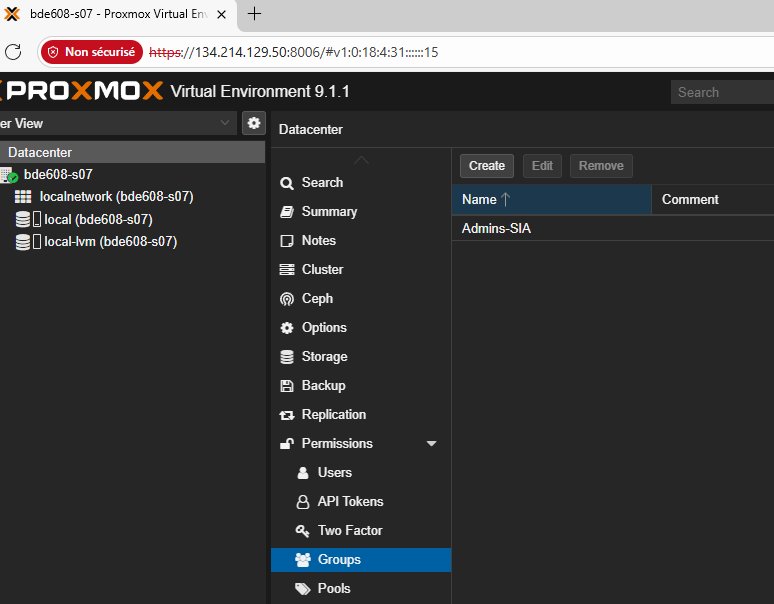Select the bde608-s07 node in the tree
Image resolution: width=774 pixels, height=604 pixels.
pos(58,174)
